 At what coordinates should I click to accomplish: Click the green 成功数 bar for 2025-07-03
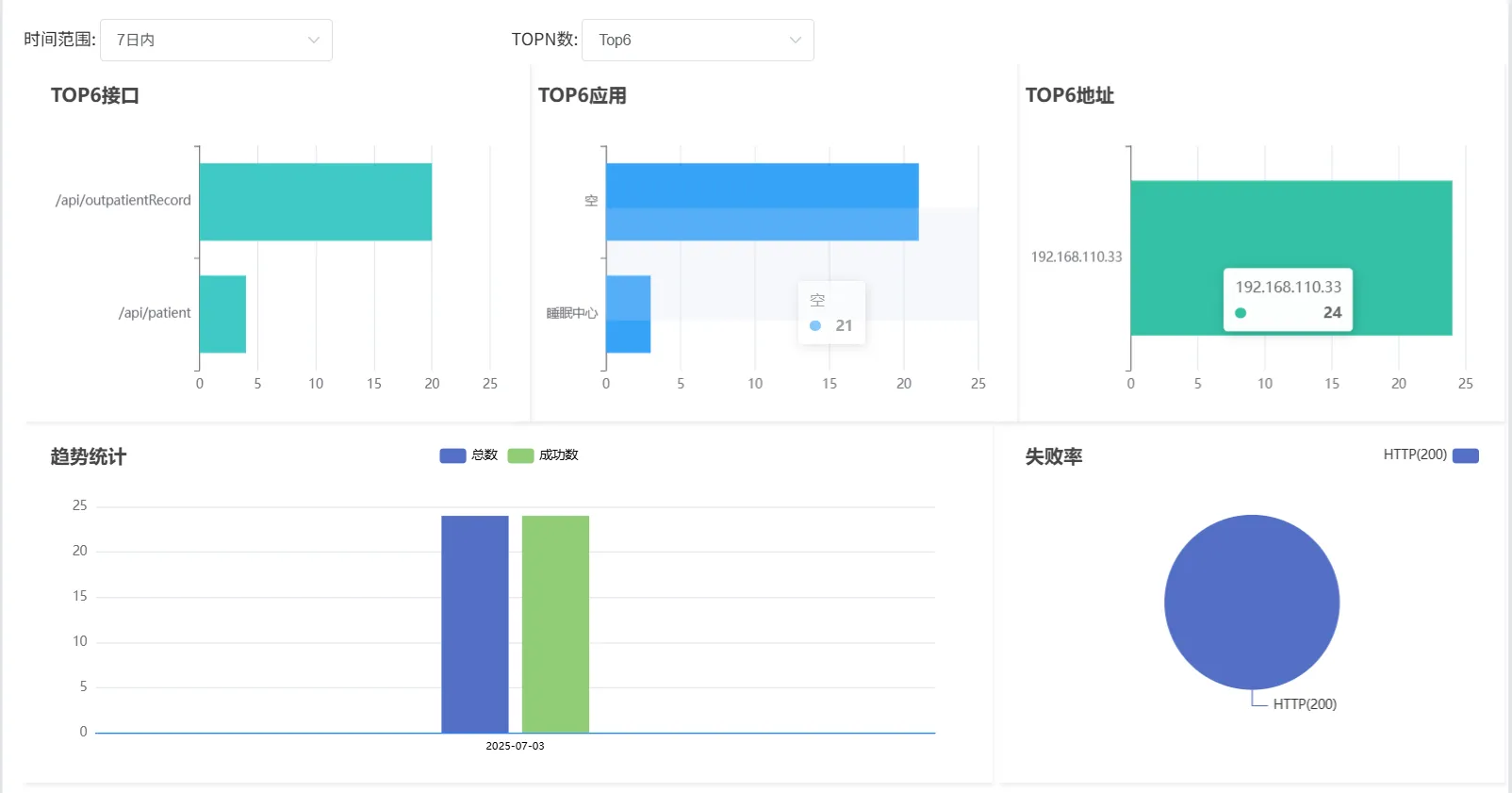(555, 624)
